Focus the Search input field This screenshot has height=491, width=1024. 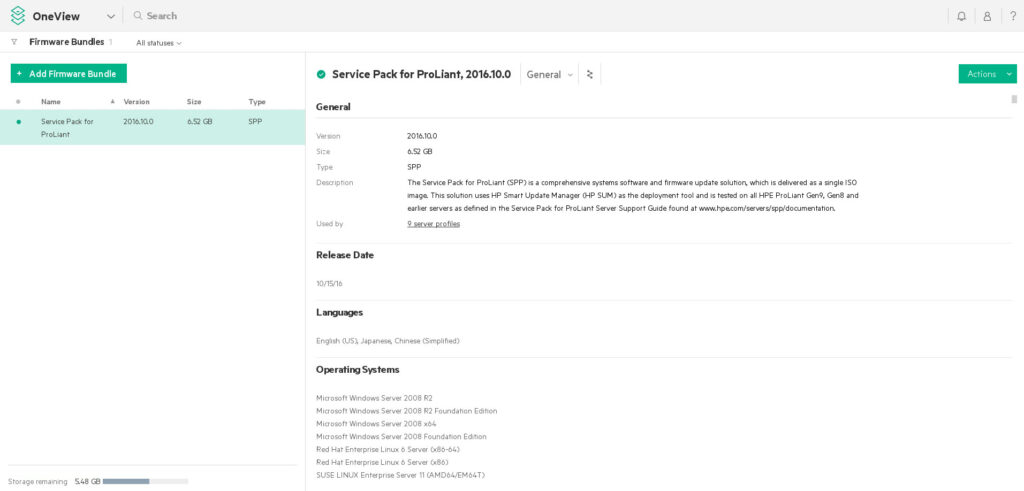tap(161, 16)
